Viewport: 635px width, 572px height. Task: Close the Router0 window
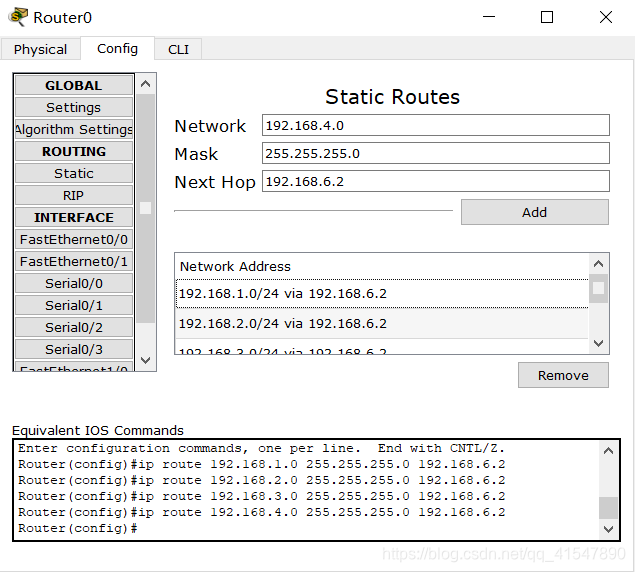[x=606, y=17]
